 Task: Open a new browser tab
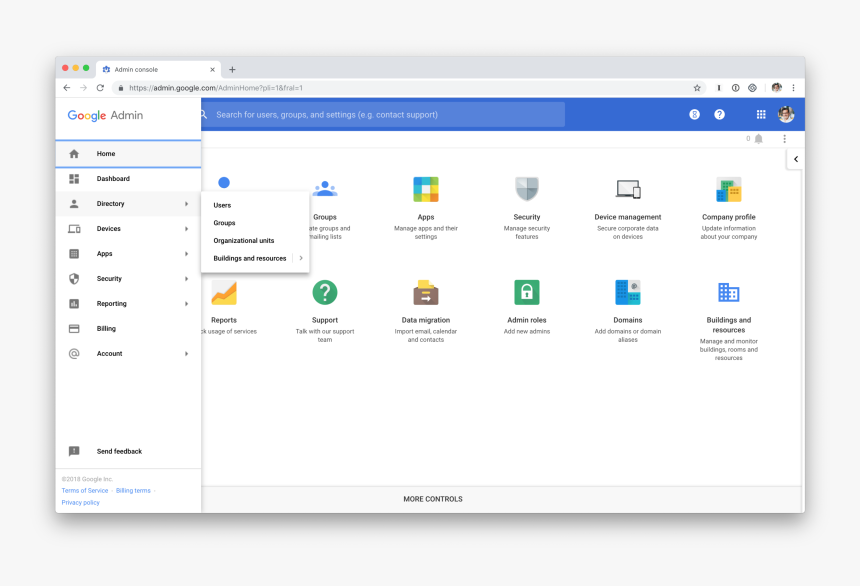(x=232, y=70)
